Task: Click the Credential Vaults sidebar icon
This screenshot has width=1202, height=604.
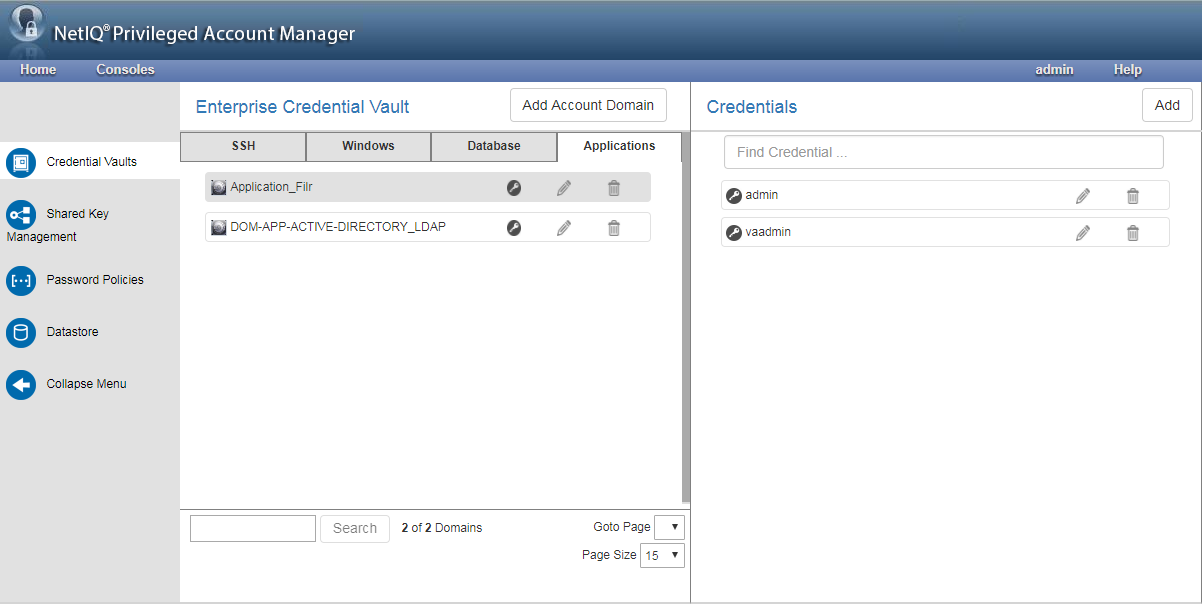Action: (x=21, y=162)
